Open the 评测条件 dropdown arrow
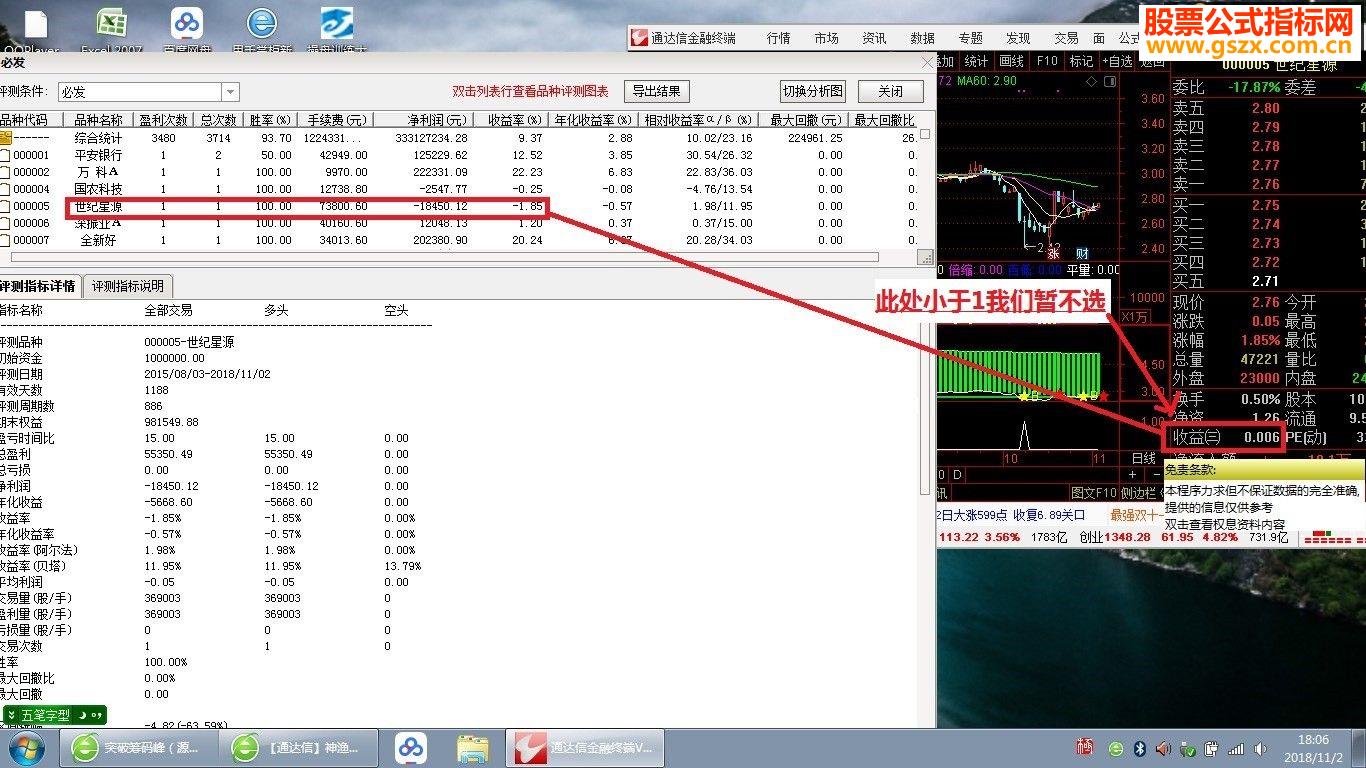The height and width of the screenshot is (768, 1366). (231, 92)
